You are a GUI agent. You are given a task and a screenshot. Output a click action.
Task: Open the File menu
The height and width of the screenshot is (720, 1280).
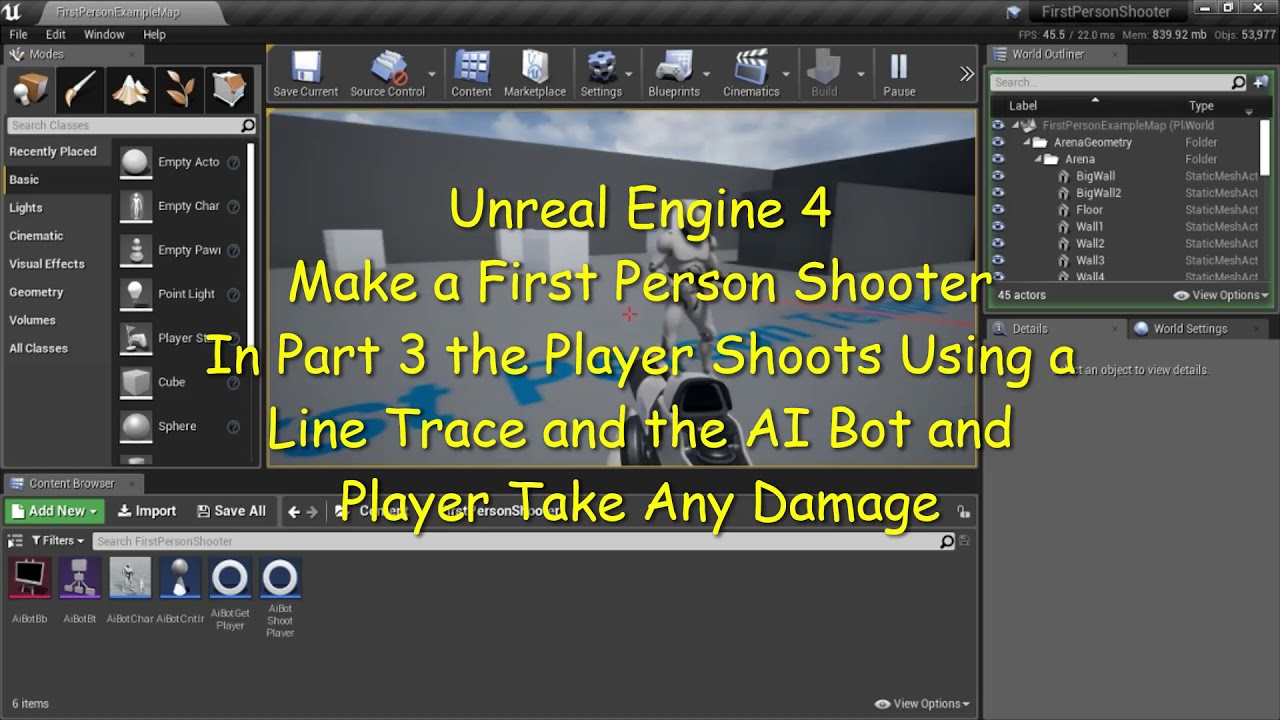coord(18,34)
